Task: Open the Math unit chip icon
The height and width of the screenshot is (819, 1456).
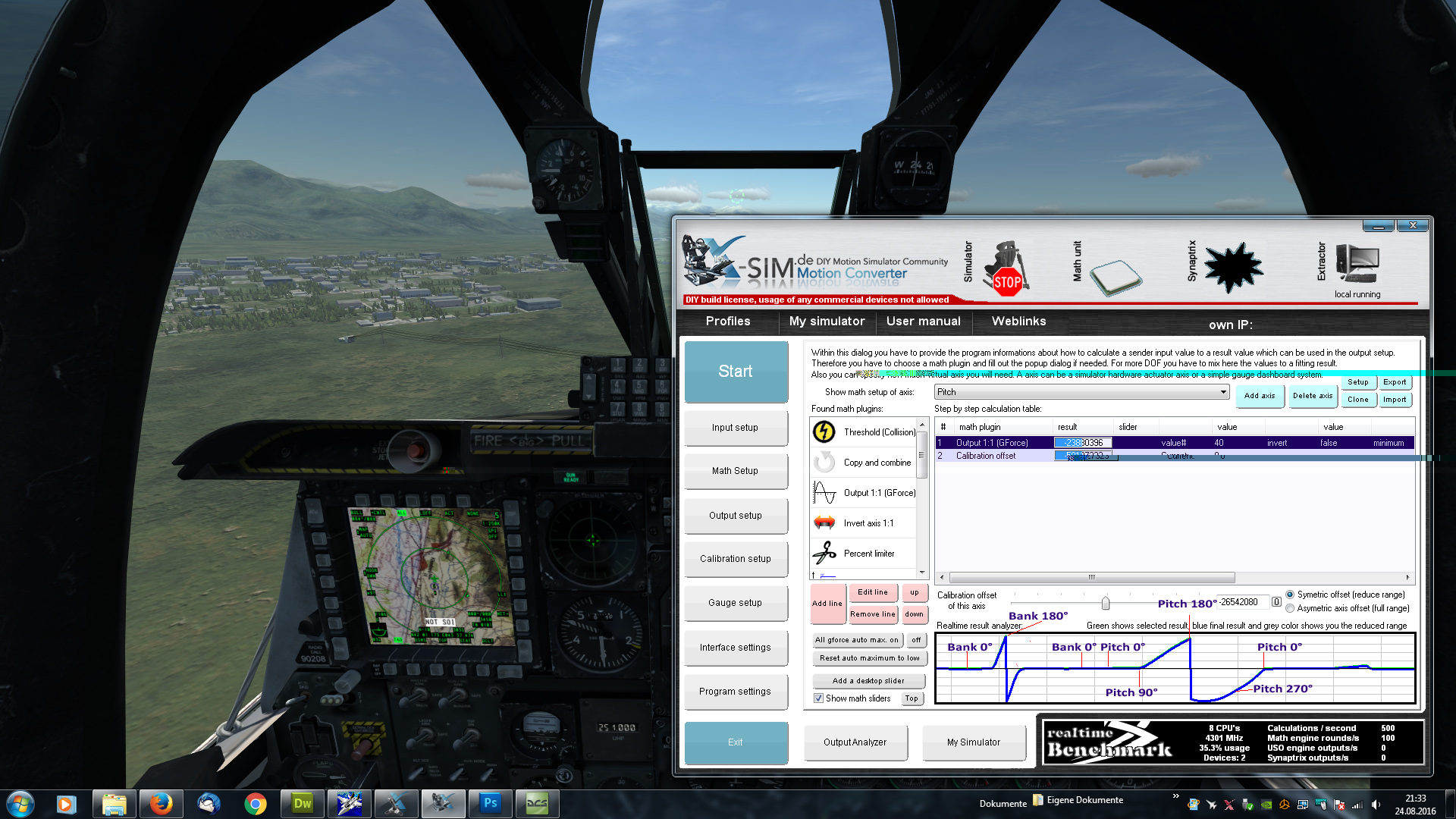Action: 1115,276
